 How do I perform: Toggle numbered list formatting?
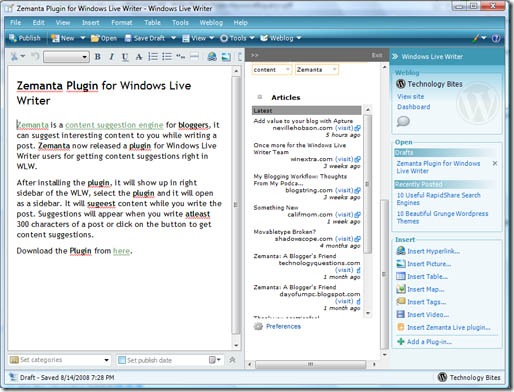tap(153, 56)
